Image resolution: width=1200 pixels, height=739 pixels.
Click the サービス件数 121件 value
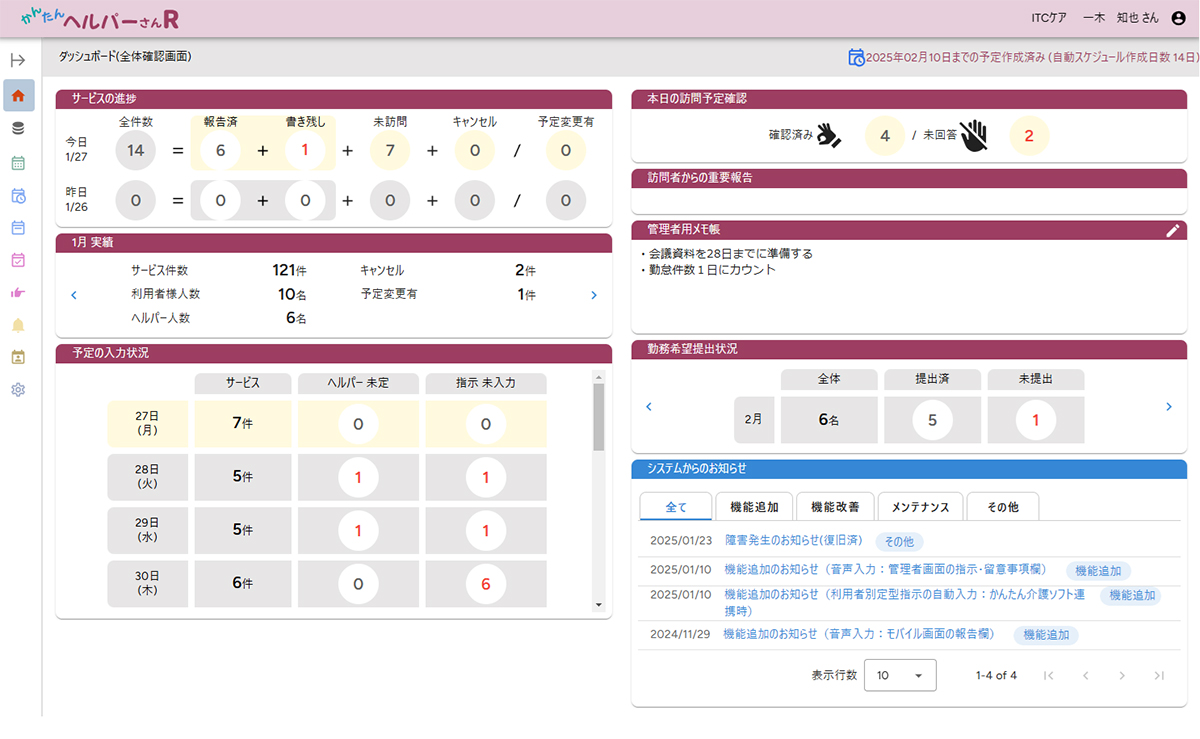coord(289,270)
